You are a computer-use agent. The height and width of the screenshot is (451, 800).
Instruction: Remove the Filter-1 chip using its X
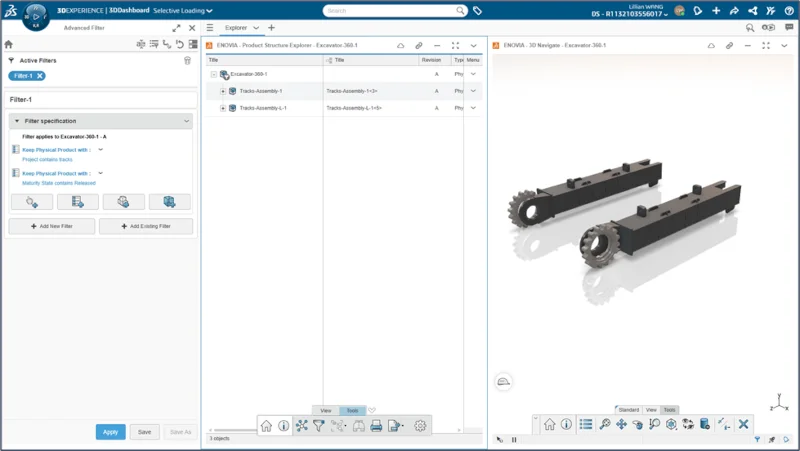point(40,76)
